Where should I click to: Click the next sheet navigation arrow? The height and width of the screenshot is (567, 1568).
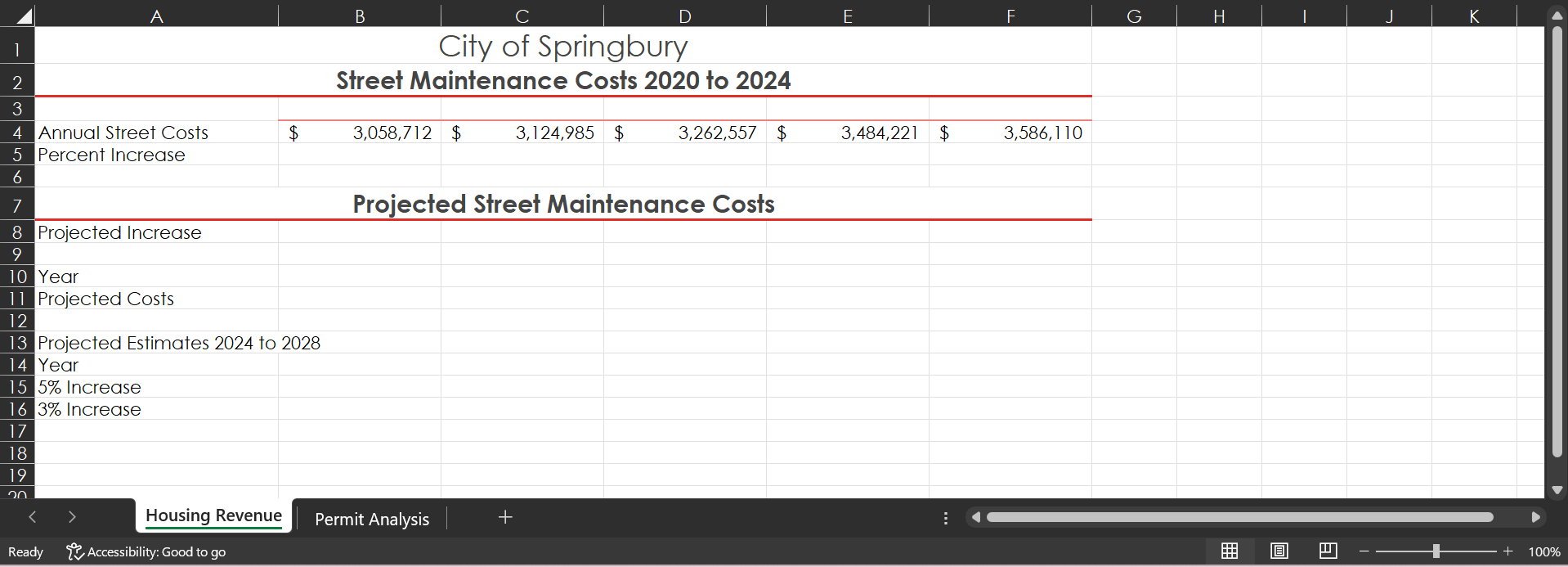coord(72,517)
